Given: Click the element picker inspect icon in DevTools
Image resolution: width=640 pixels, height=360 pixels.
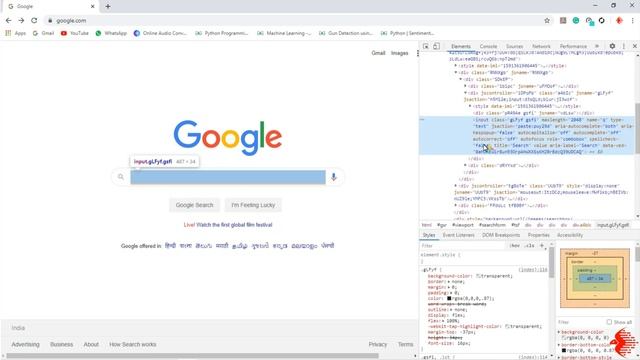Looking at the screenshot, I should coord(426,46).
